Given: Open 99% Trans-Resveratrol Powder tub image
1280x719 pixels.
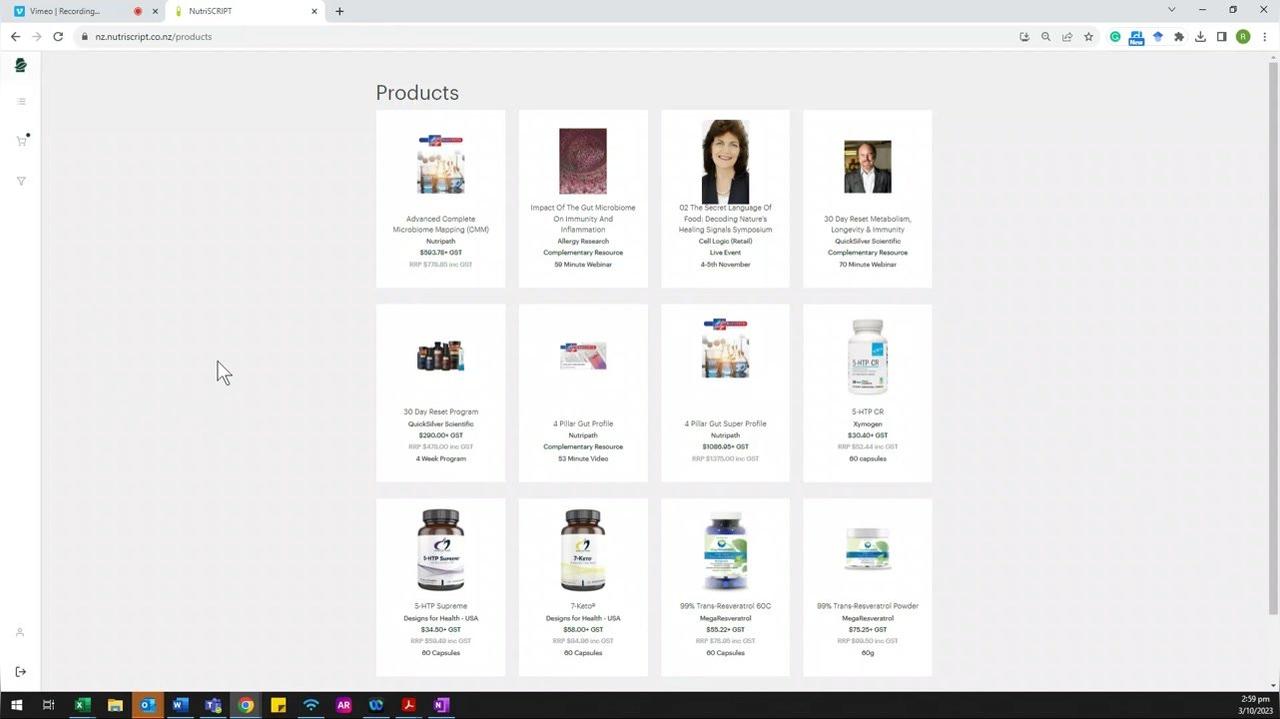Looking at the screenshot, I should point(867,549).
